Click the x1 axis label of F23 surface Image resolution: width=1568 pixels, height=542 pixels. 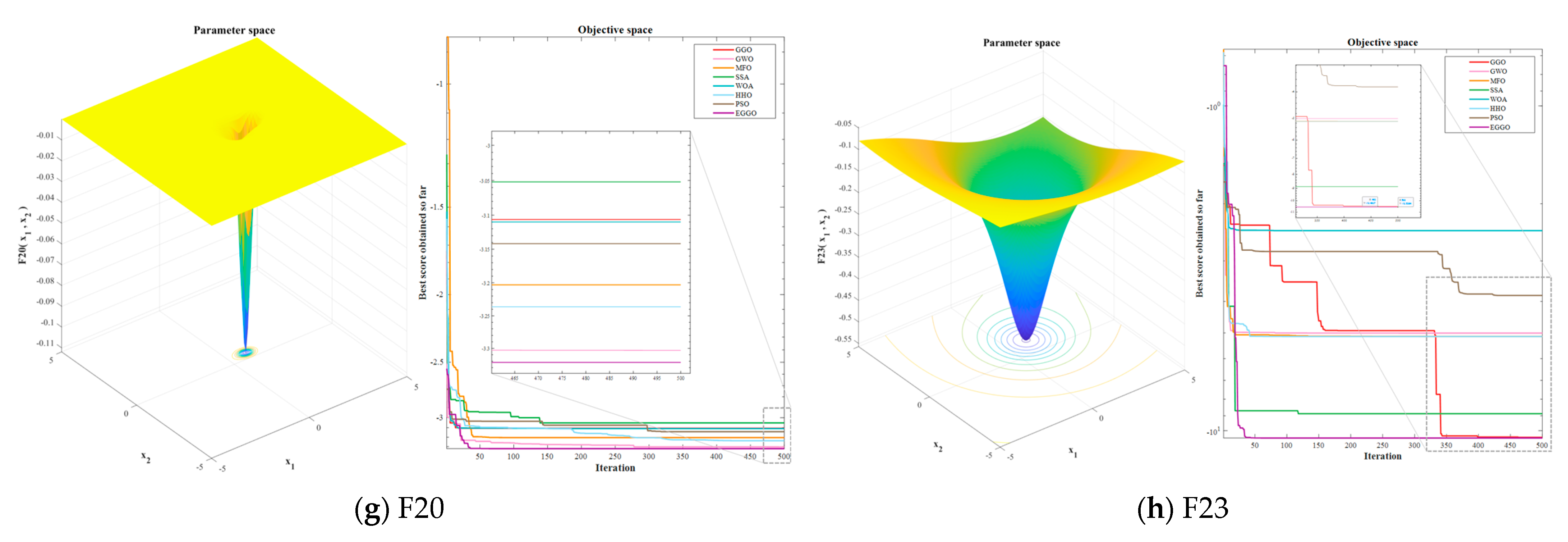(1072, 451)
